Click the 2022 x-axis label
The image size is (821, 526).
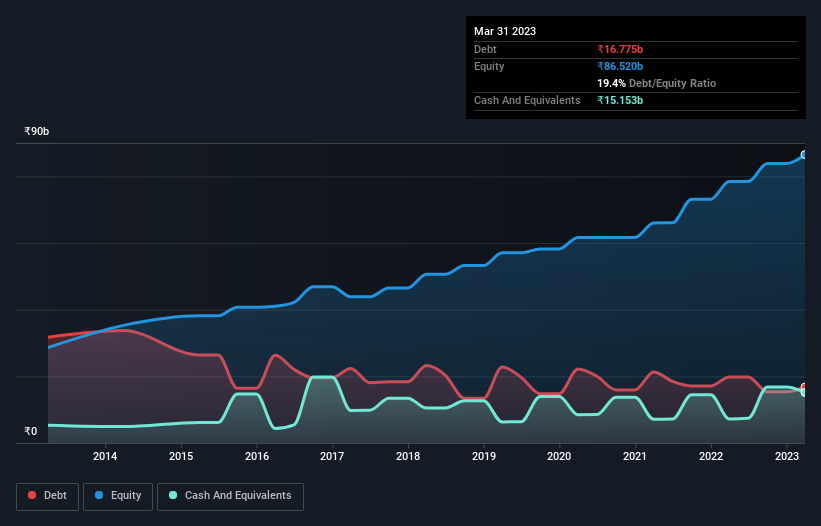tap(711, 456)
